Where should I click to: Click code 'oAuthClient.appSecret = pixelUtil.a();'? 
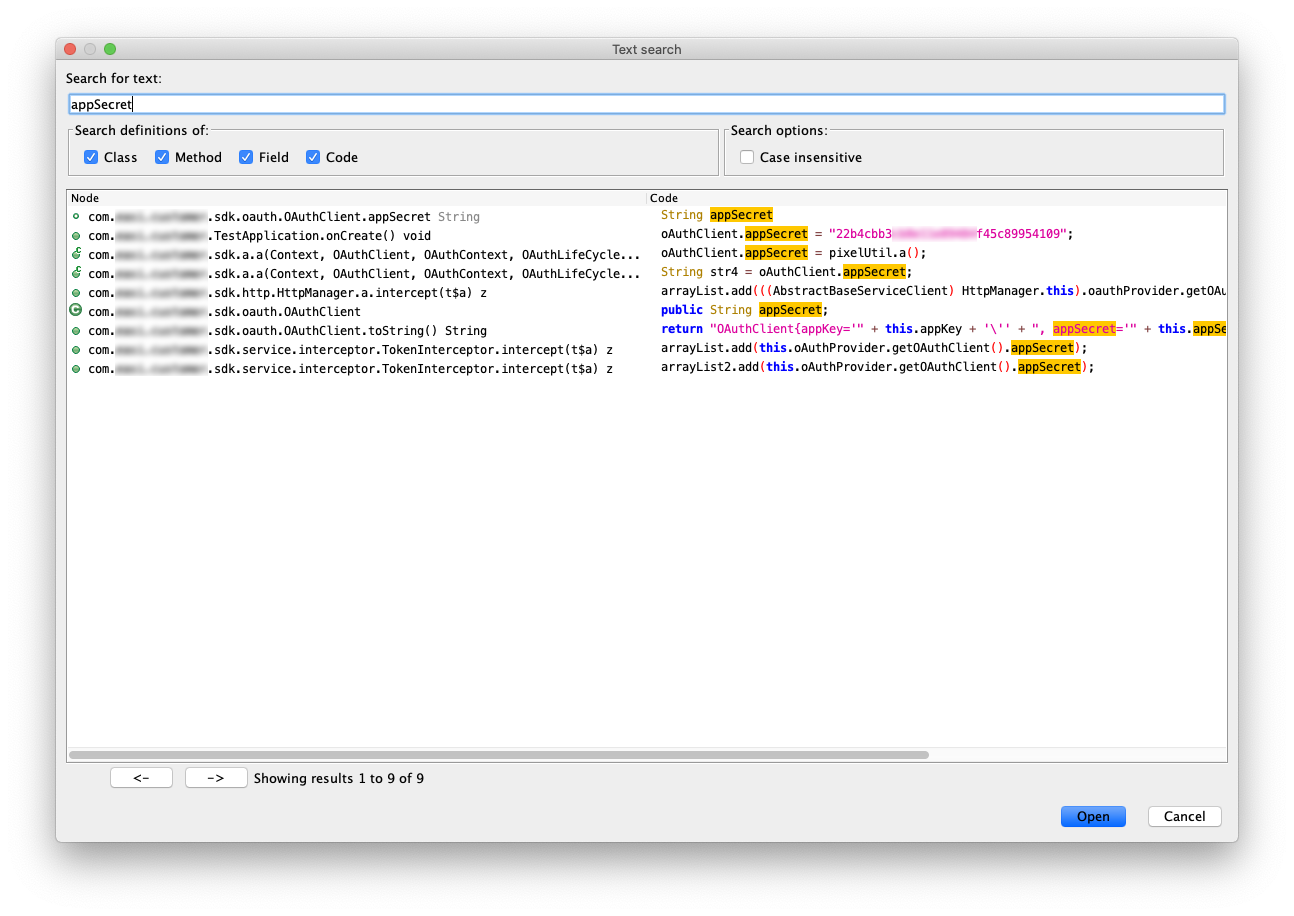[794, 253]
